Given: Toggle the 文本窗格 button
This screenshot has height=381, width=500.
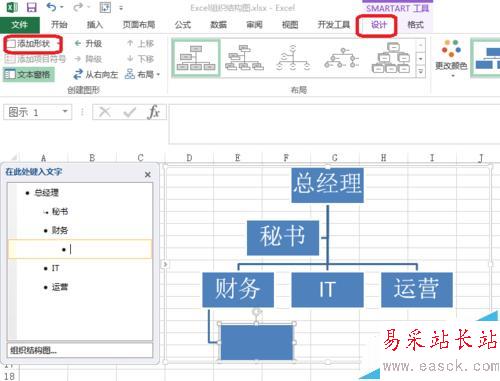Looking at the screenshot, I should pos(28,74).
